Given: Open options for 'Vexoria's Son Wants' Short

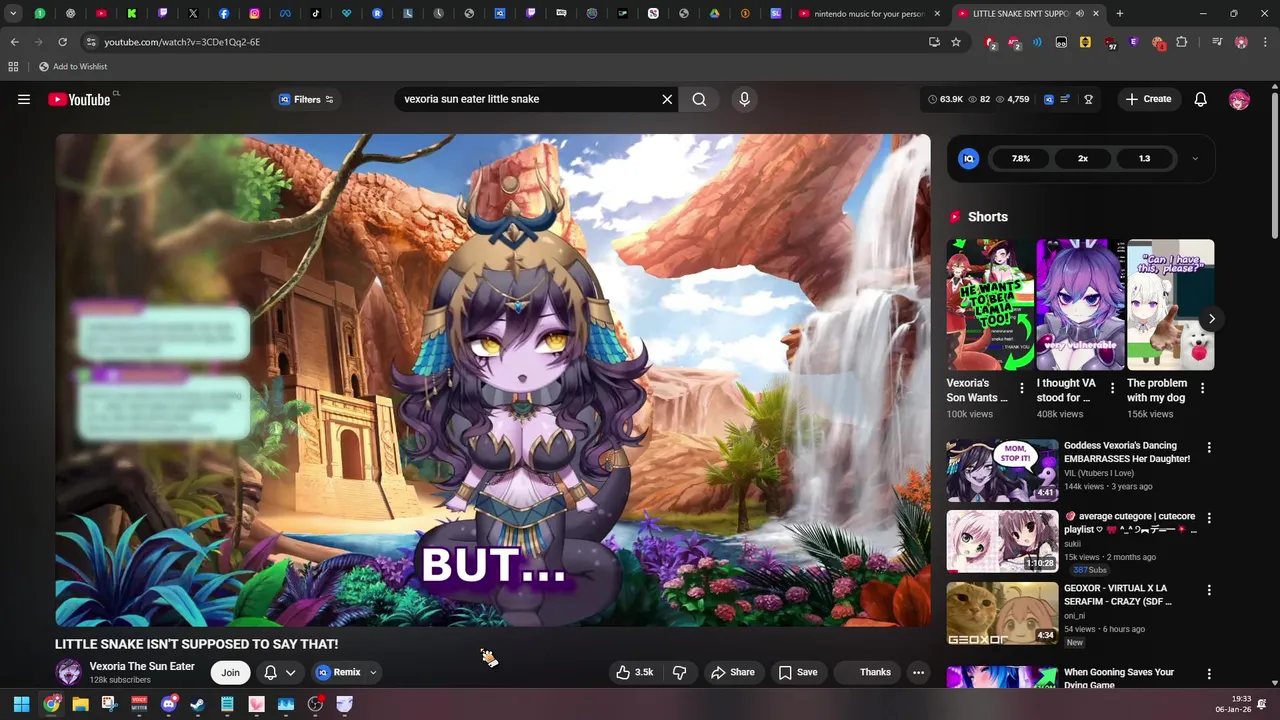Looking at the screenshot, I should tap(1021, 388).
